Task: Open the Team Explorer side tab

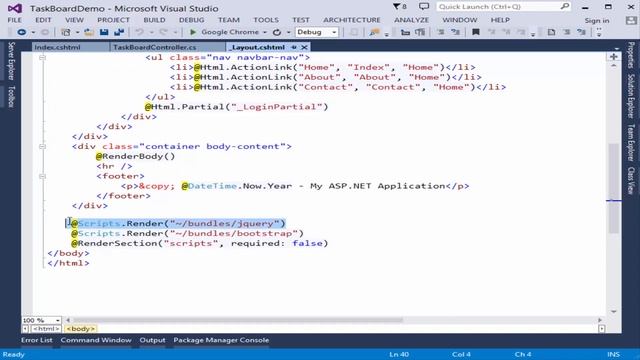Action: pos(631,143)
